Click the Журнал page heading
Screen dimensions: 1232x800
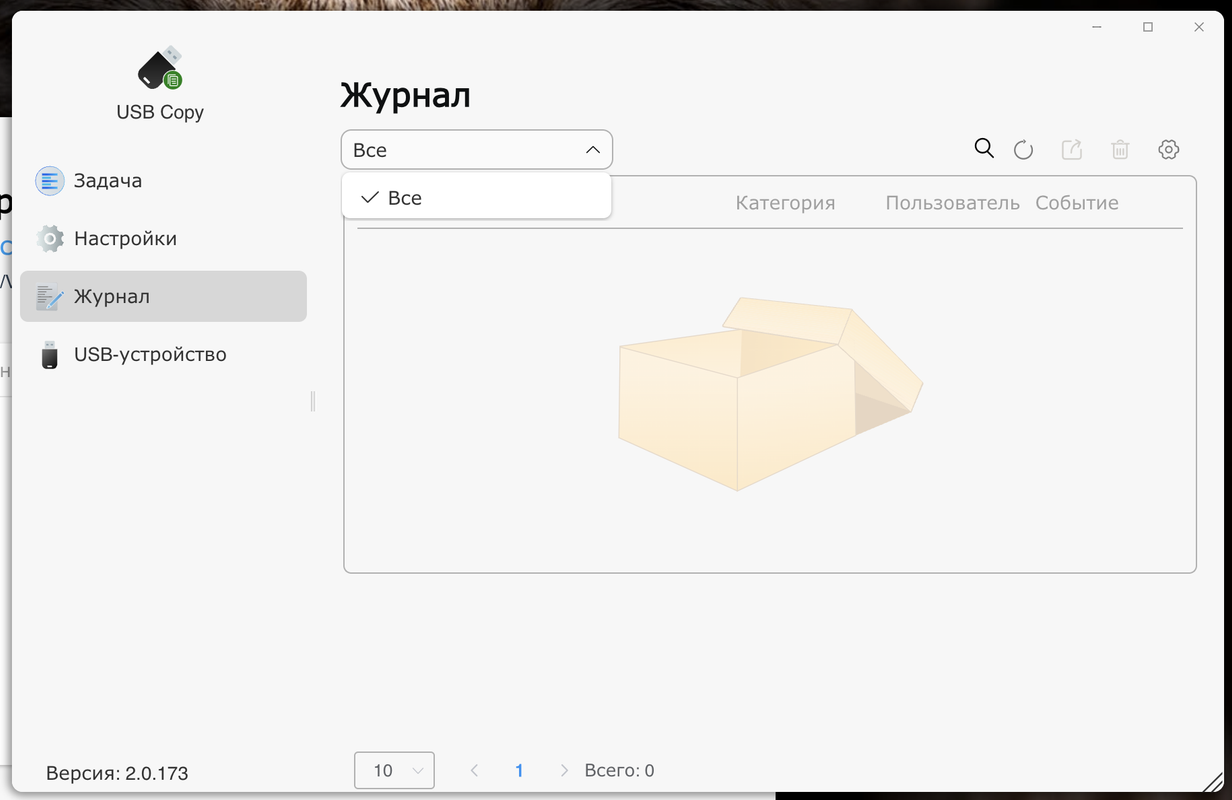(x=405, y=96)
